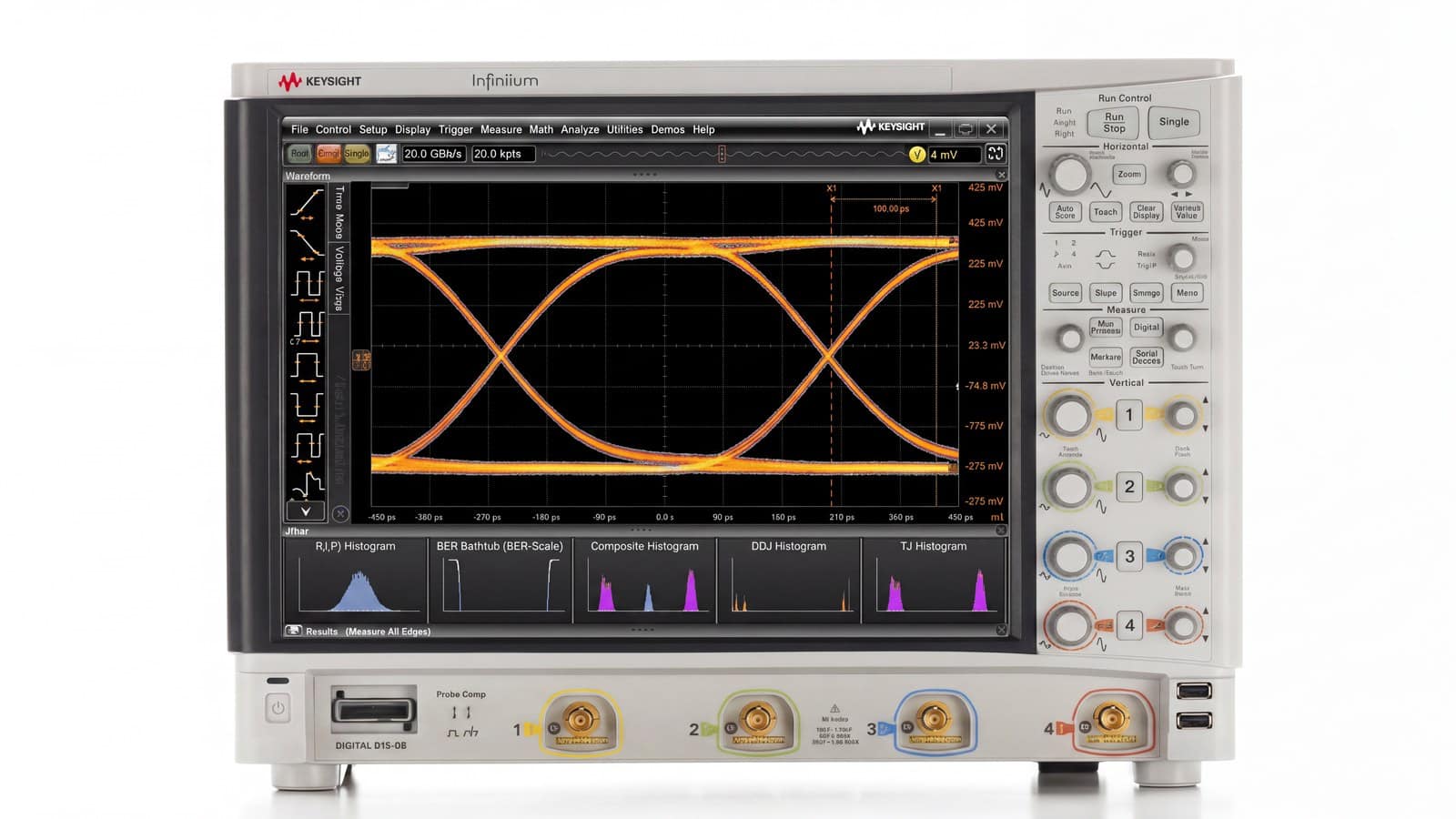Click the right arrow under horizontal position knob
Screen dimensions: 1456x819
(x=1188, y=194)
